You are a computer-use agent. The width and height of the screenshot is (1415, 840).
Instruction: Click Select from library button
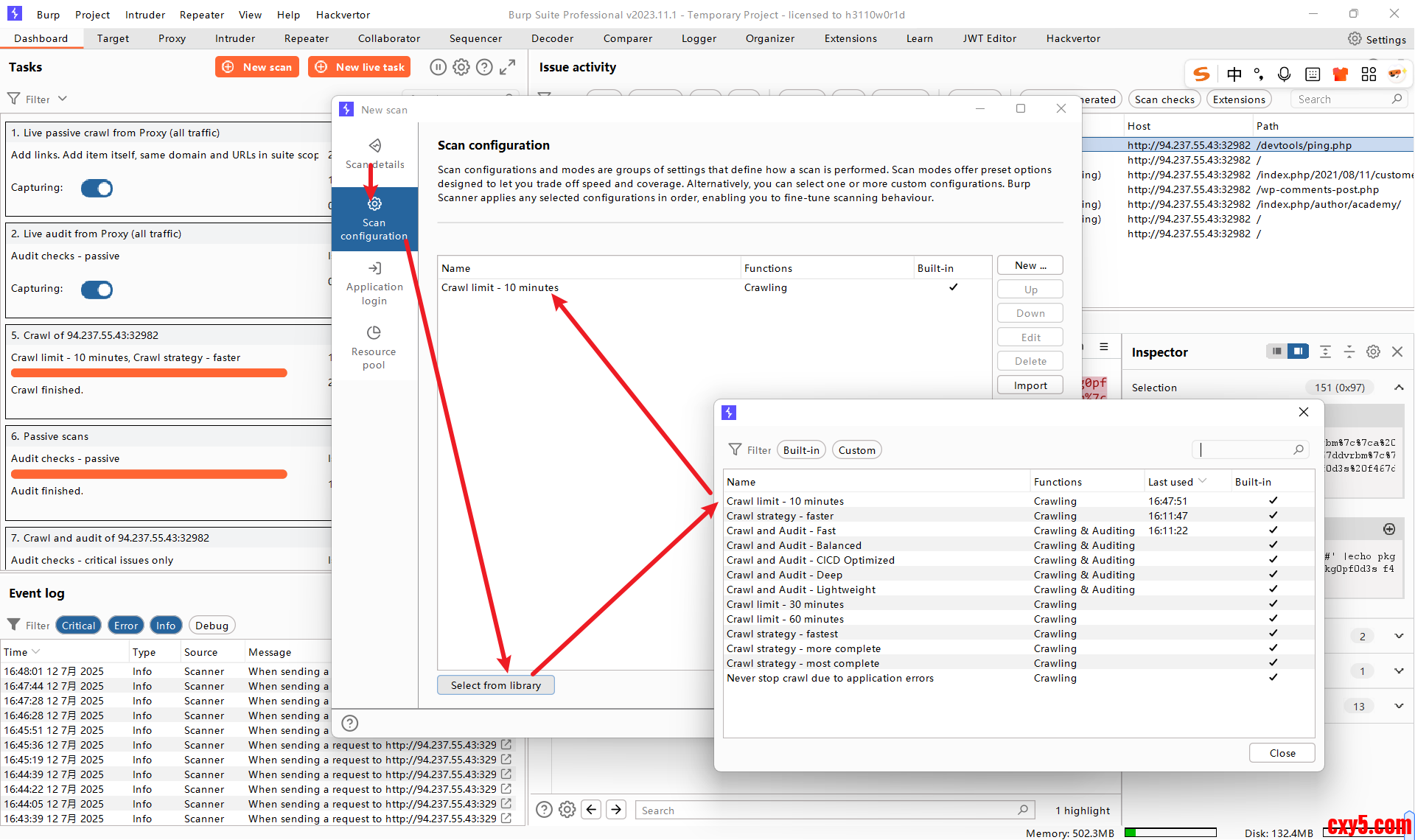(x=495, y=685)
